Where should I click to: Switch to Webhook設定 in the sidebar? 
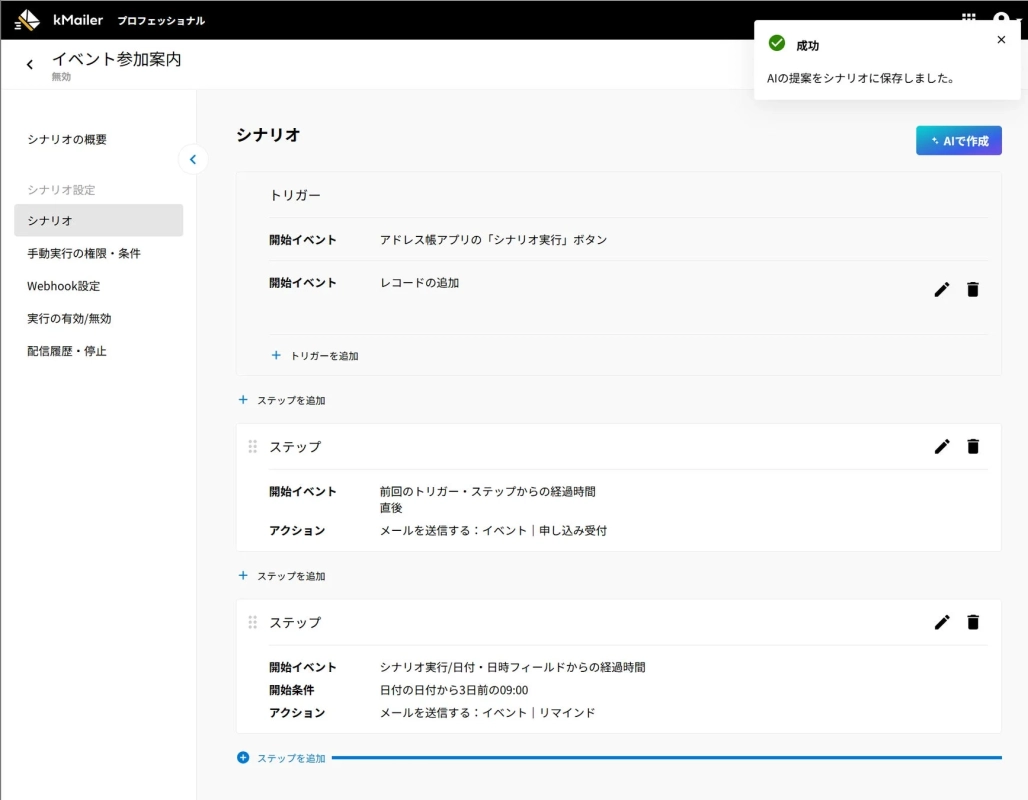click(x=66, y=285)
